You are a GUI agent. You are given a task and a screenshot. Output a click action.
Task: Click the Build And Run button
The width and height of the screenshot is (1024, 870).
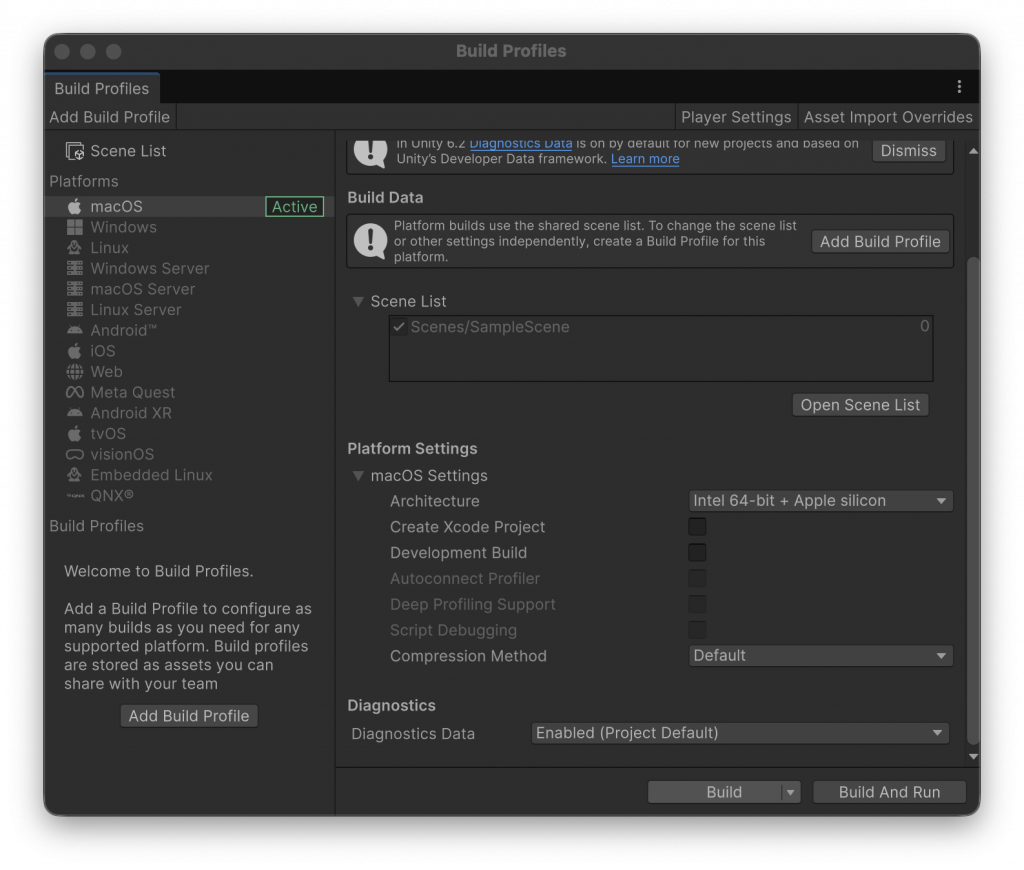click(x=889, y=792)
